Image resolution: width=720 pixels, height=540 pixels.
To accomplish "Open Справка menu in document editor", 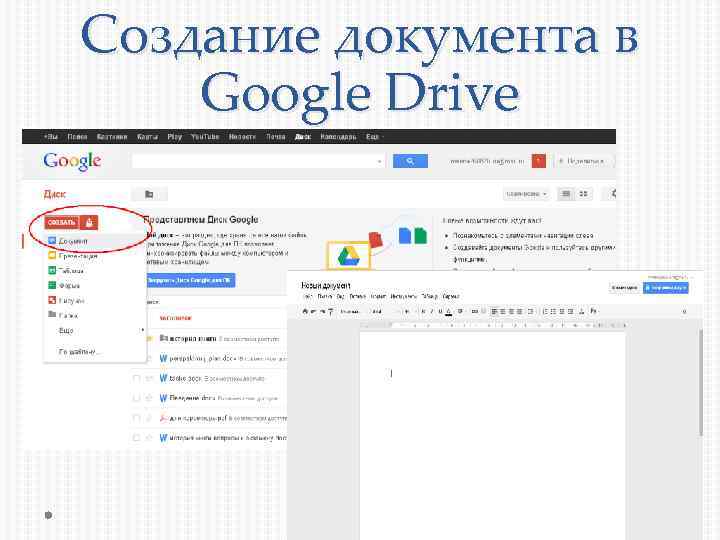I will click(x=451, y=297).
